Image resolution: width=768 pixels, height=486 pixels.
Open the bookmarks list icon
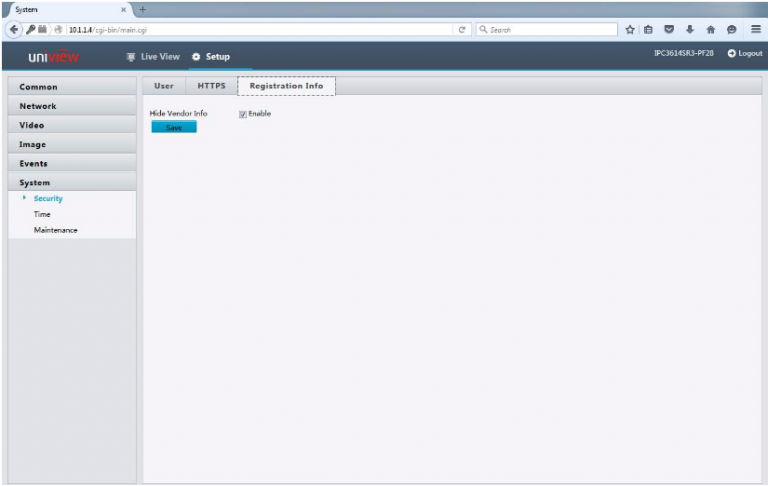pyautogui.click(x=648, y=29)
